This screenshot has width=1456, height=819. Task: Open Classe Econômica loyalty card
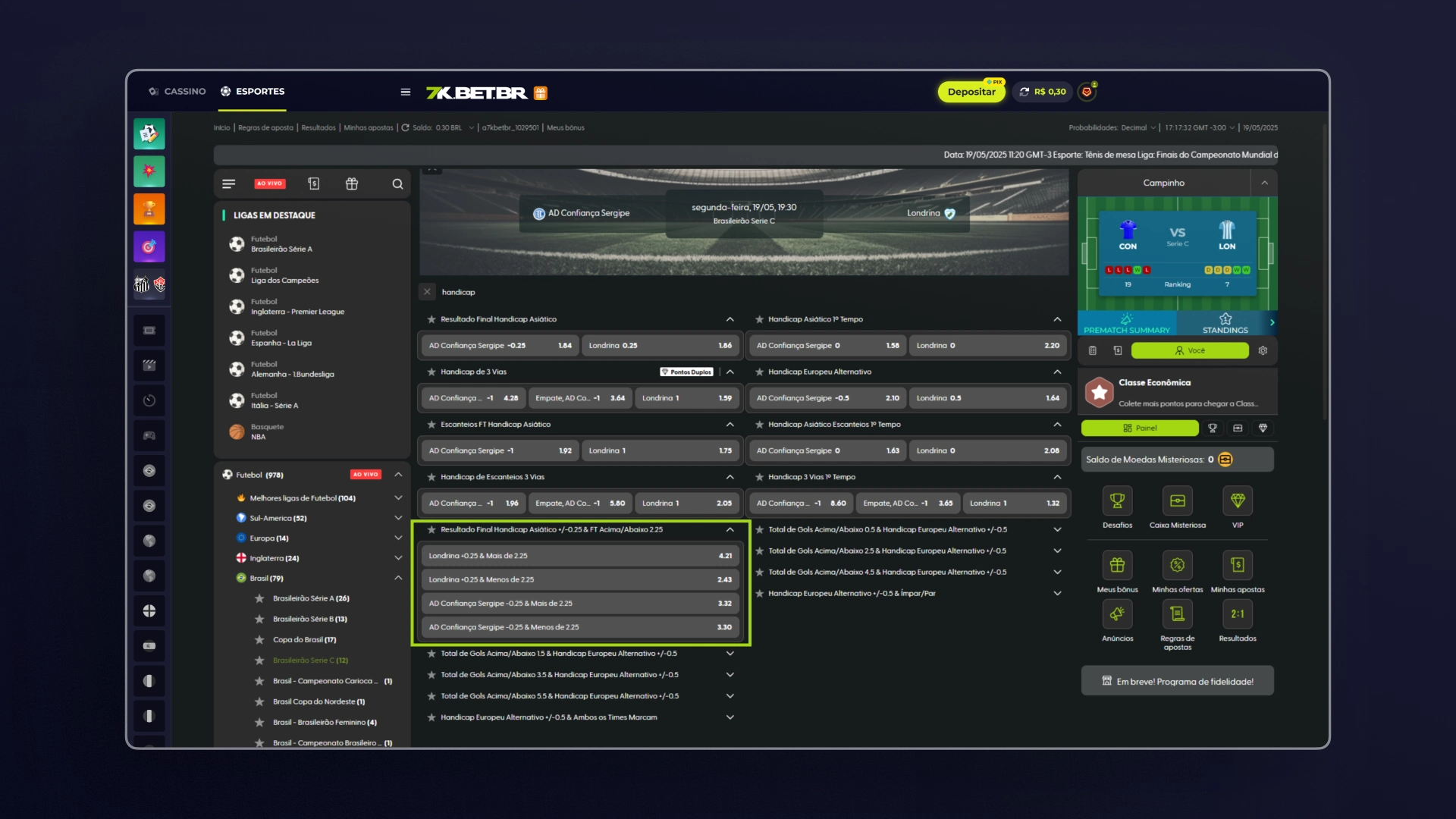coord(1178,392)
